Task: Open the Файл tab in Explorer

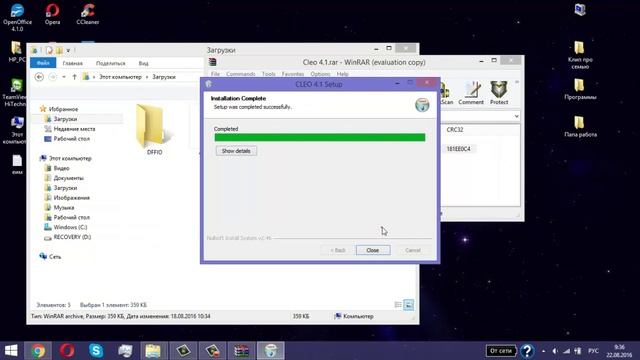Action: [43, 63]
